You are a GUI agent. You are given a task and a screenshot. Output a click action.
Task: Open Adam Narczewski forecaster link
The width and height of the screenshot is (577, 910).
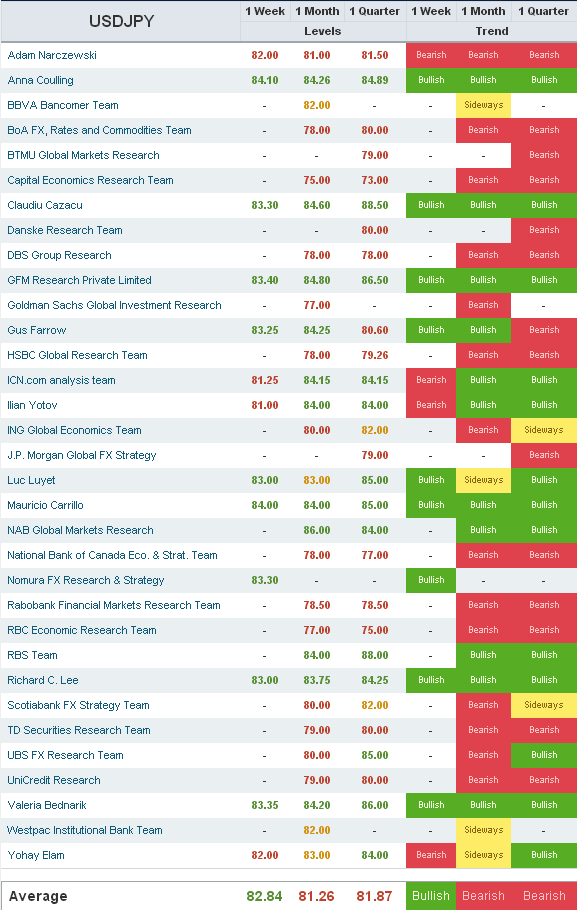(52, 55)
